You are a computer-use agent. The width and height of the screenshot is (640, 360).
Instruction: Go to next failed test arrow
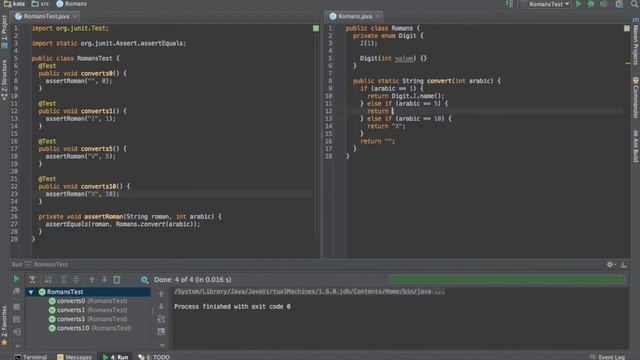104,280
